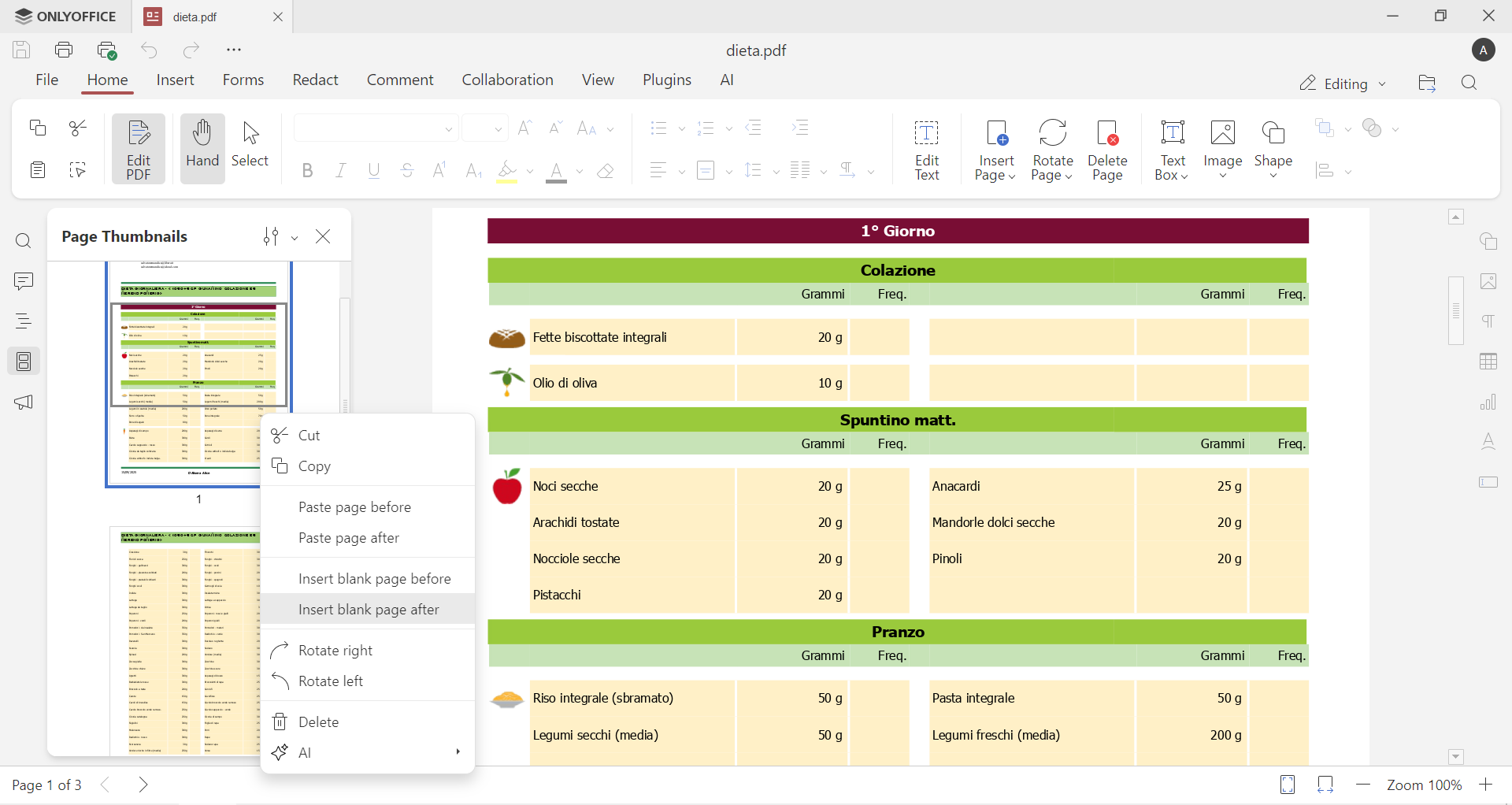This screenshot has height=805, width=1512.
Task: Click the Delete Page icon in ribbon
Action: 1106,150
